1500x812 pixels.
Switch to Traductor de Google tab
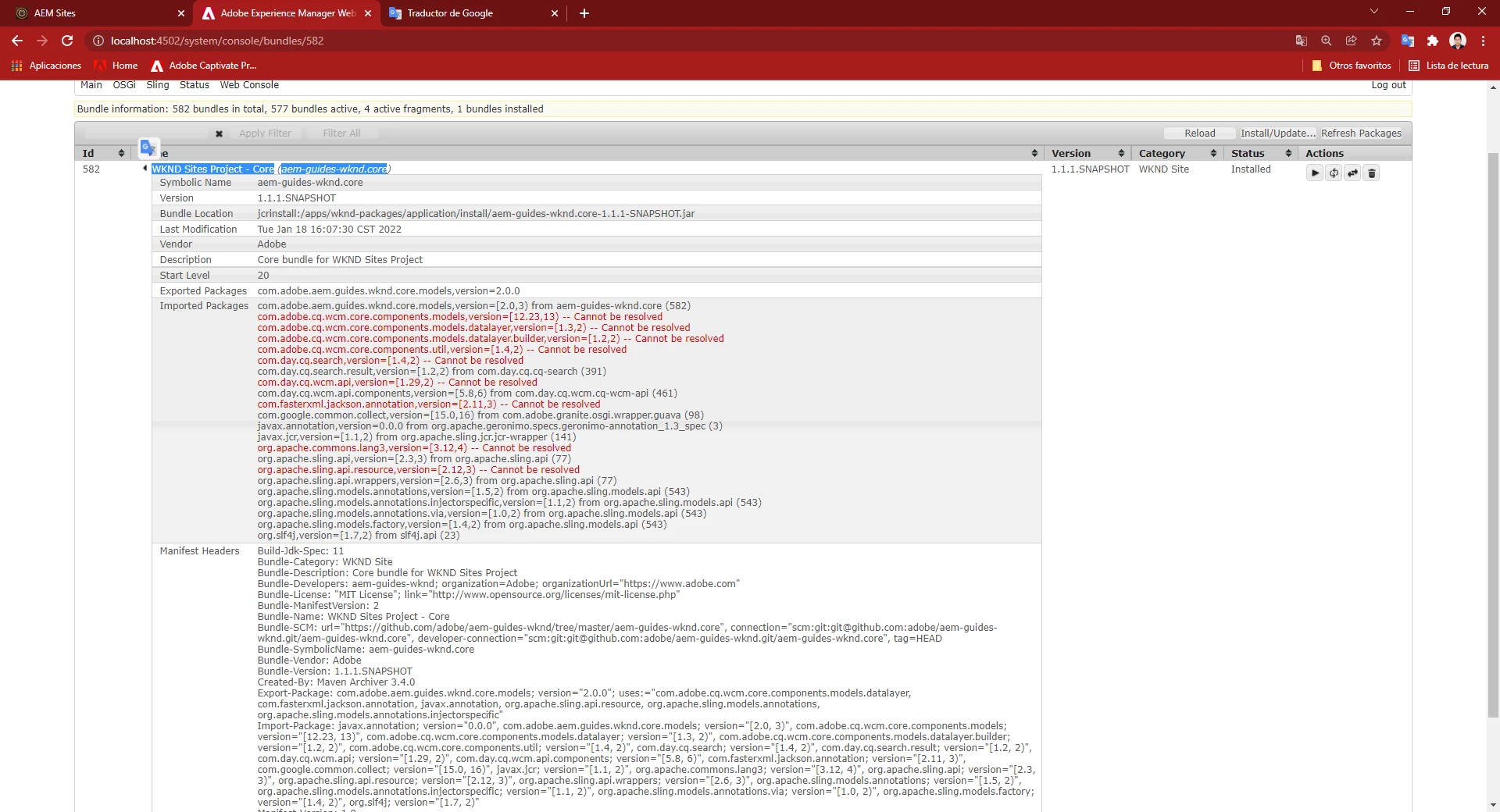472,13
